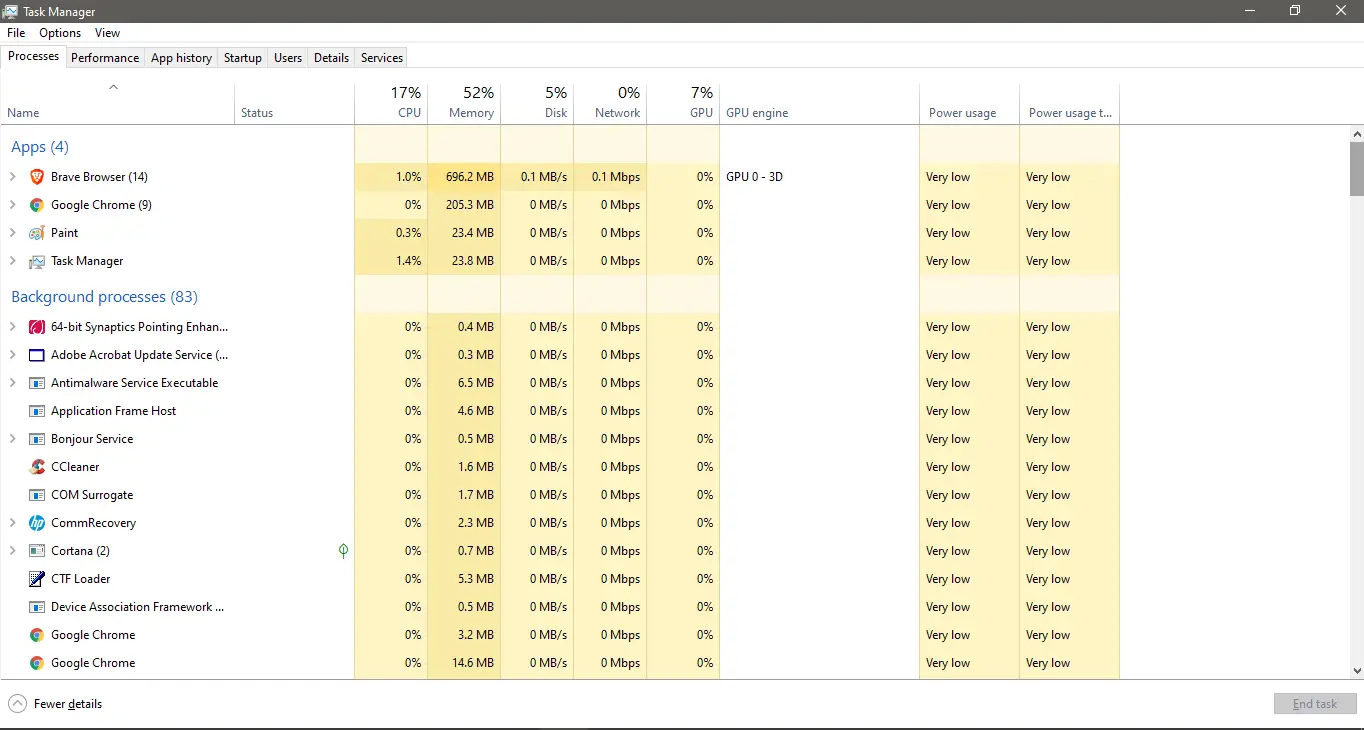1364x730 pixels.
Task: Expand the Adobe Acrobat Update Service row
Action: [13, 355]
